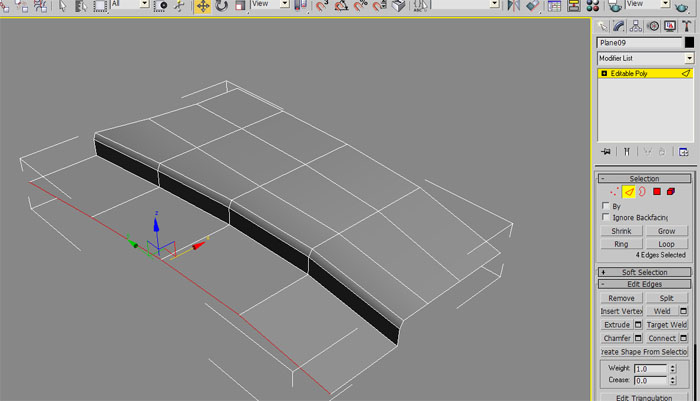Open the Select by Name tool
700x401 pixels.
pyautogui.click(x=81, y=6)
